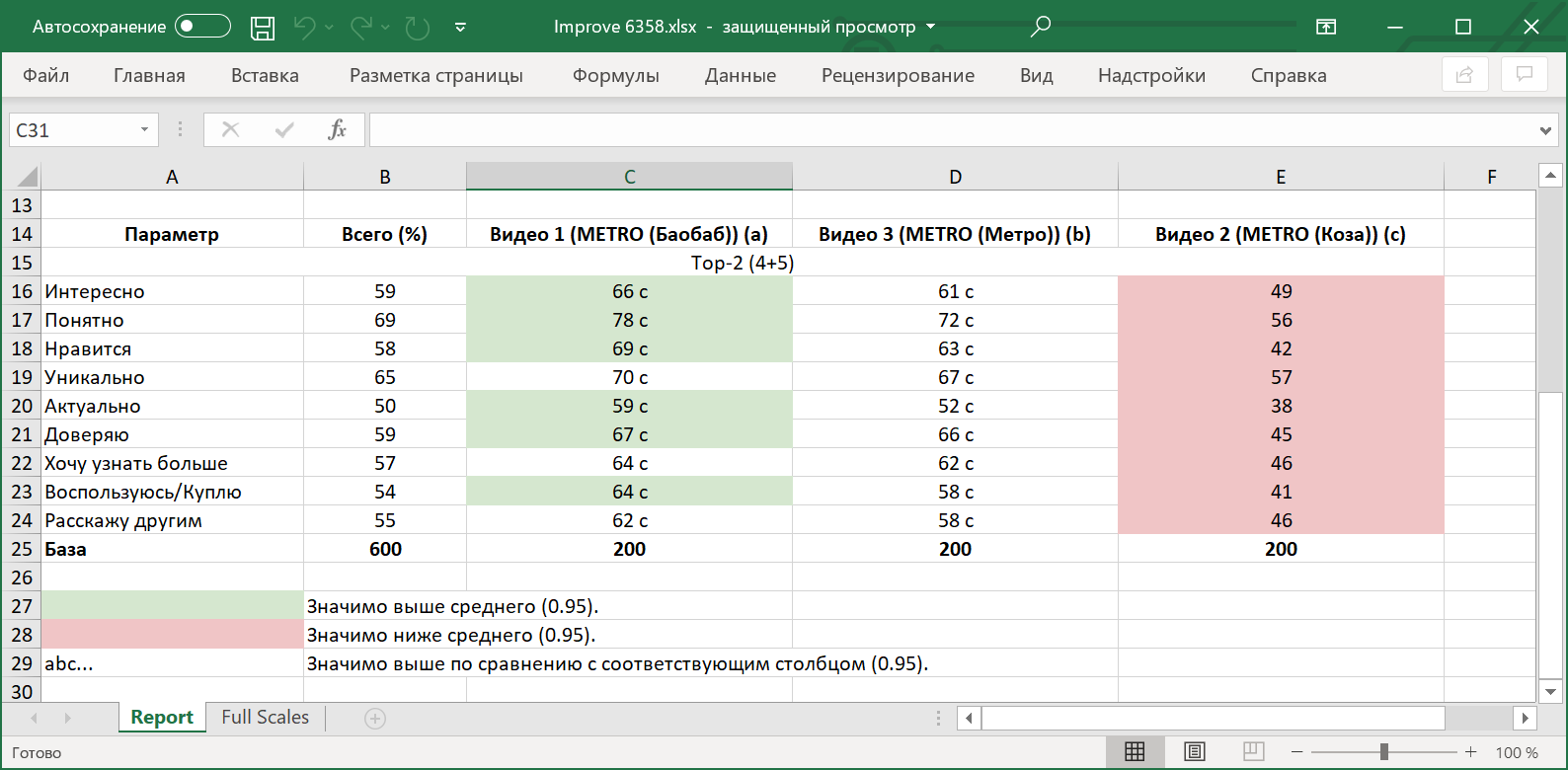Click vertical scrollbar down arrow
The image size is (1568, 770).
1550,692
